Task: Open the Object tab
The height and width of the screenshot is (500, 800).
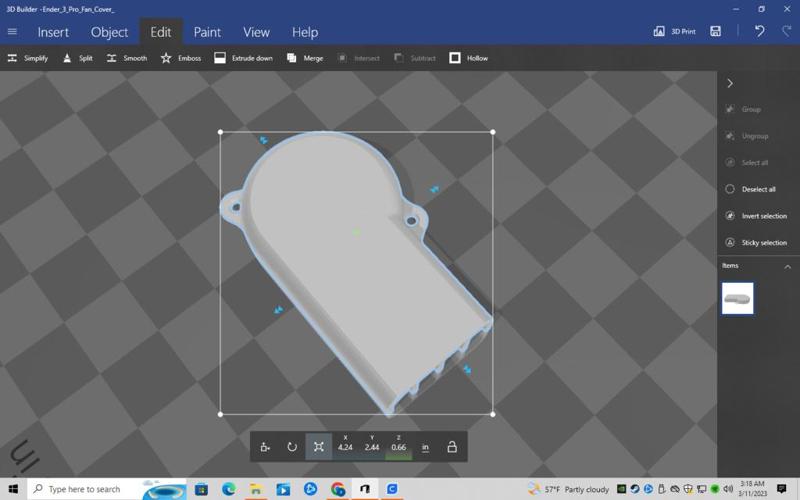Action: [109, 32]
